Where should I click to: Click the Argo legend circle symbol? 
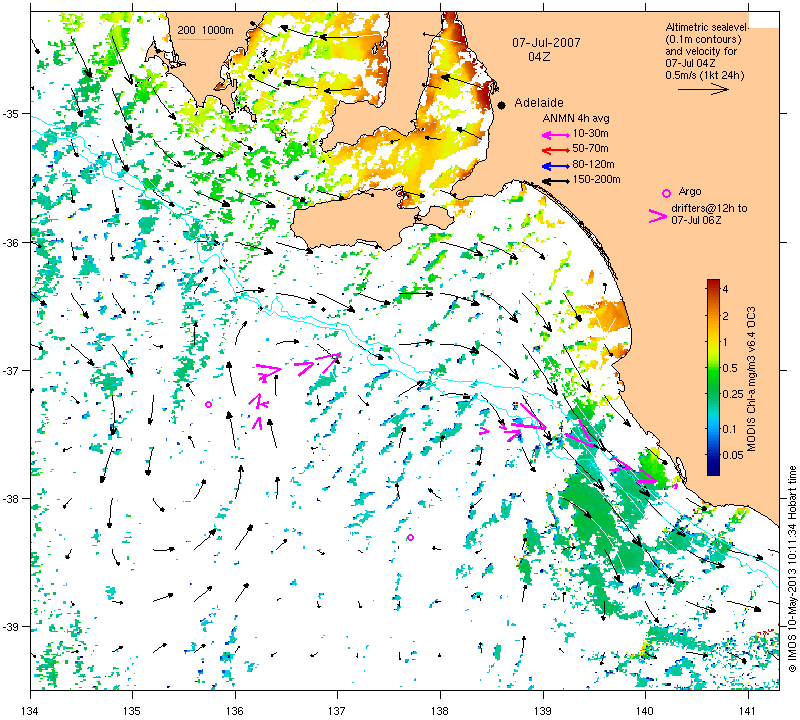tap(666, 193)
